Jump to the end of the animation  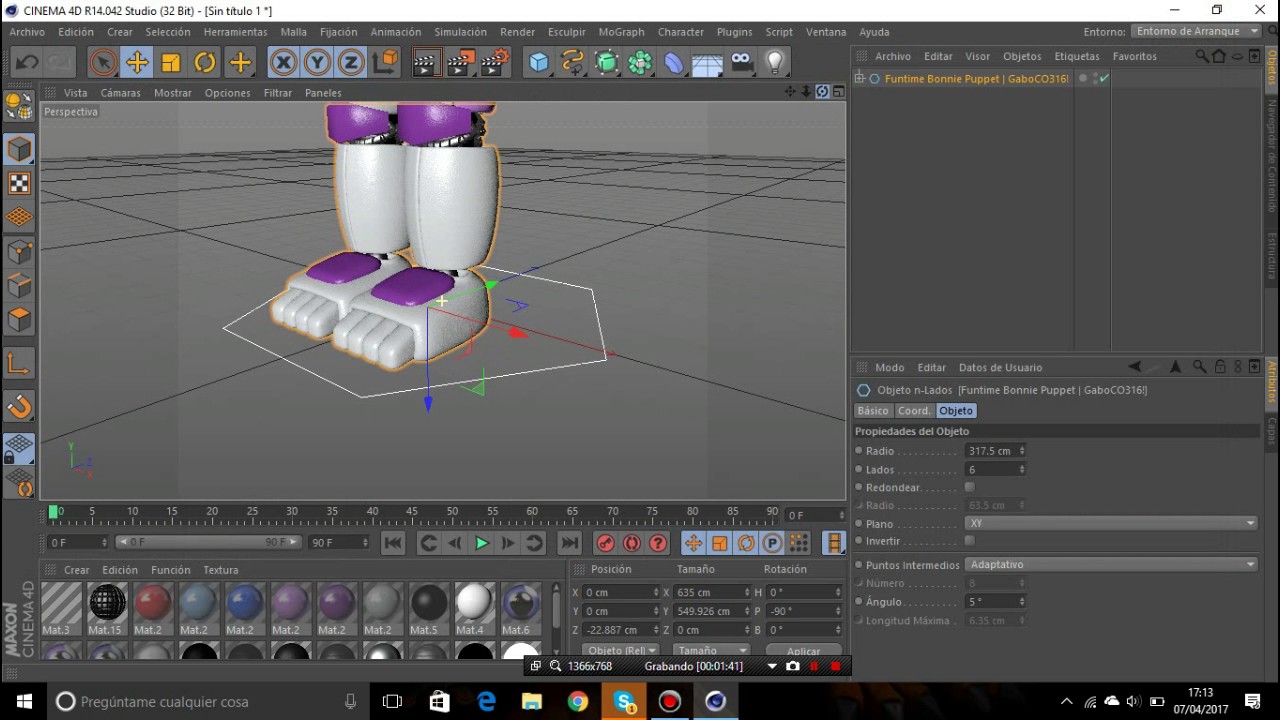coord(569,543)
